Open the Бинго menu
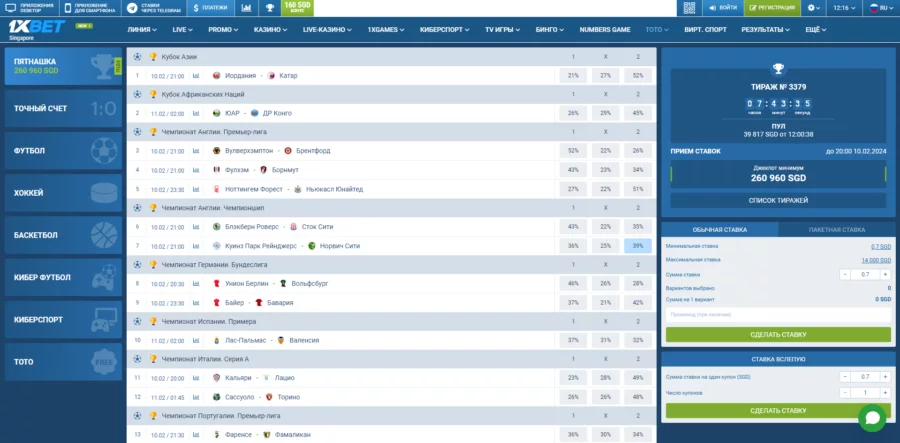900x443 pixels. [550, 30]
